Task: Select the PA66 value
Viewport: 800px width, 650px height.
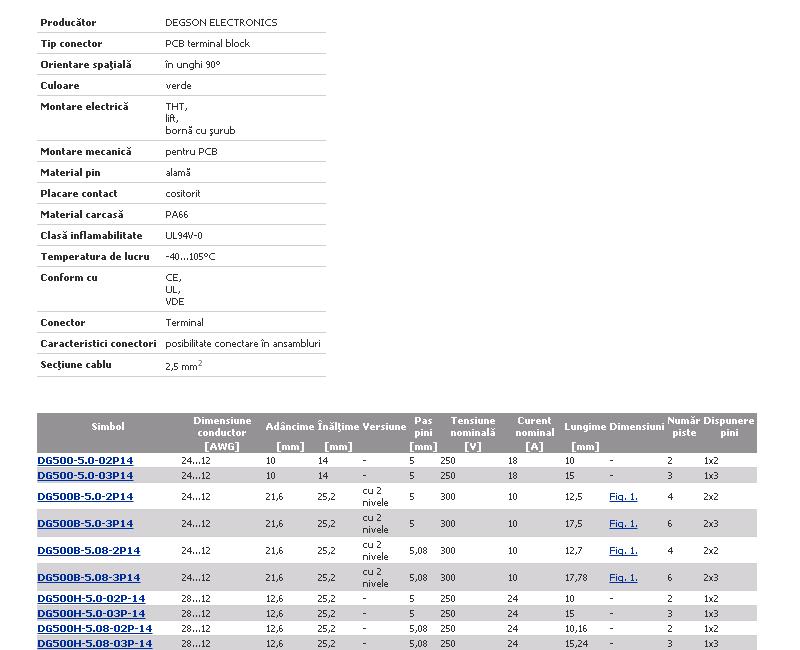Action: coord(177,214)
